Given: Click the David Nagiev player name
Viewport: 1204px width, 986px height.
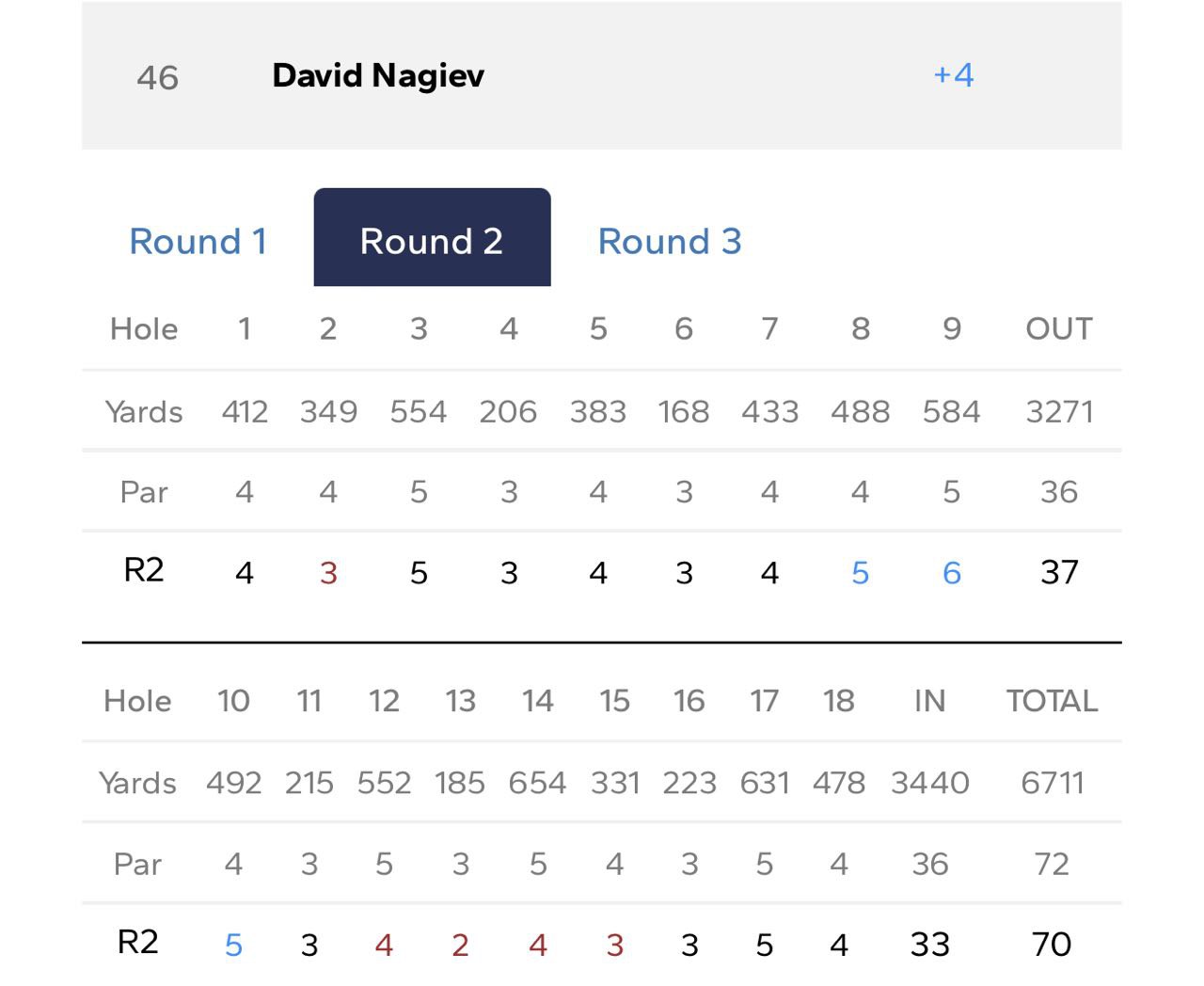Looking at the screenshot, I should 378,75.
